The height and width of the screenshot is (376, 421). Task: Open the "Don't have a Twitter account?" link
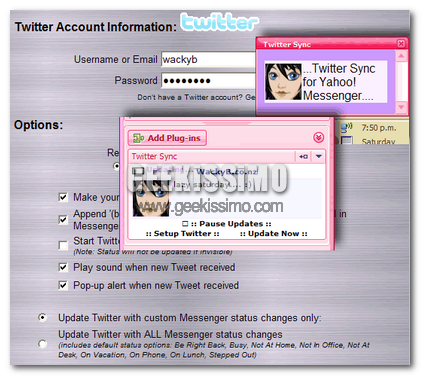tap(196, 97)
